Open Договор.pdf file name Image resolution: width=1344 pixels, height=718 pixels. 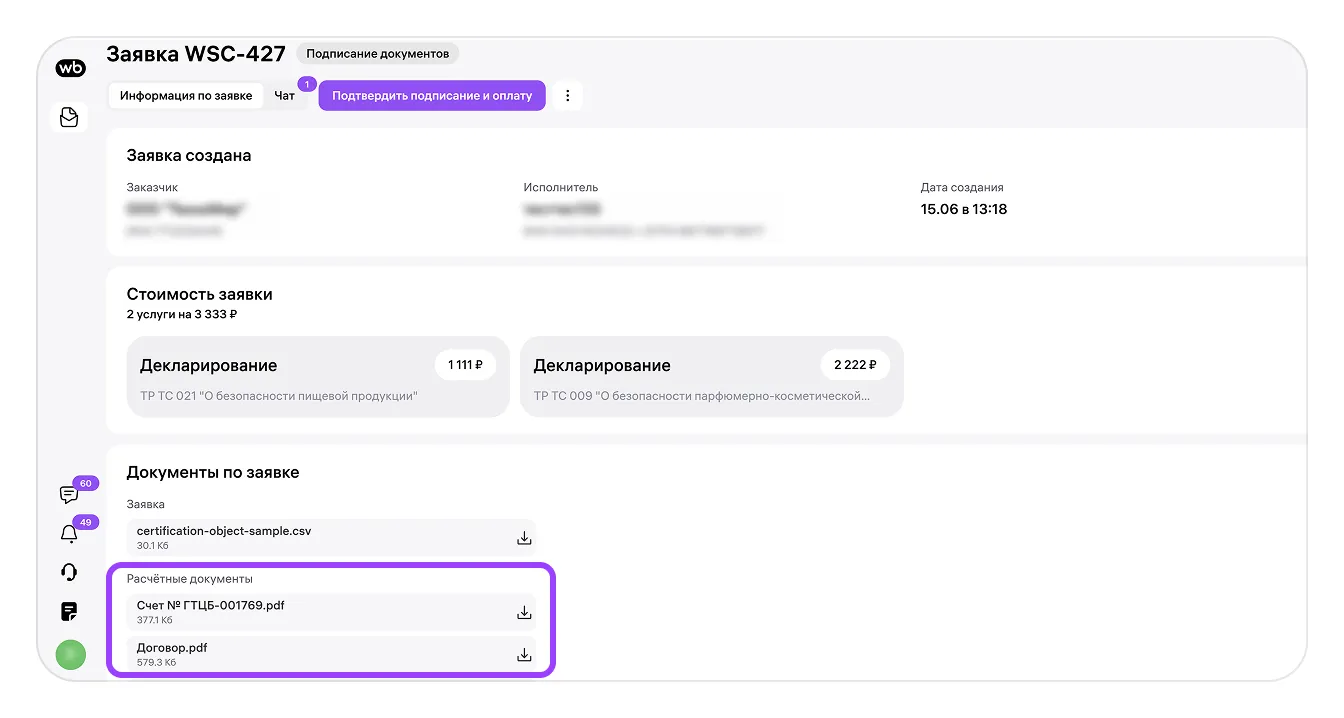tap(172, 648)
